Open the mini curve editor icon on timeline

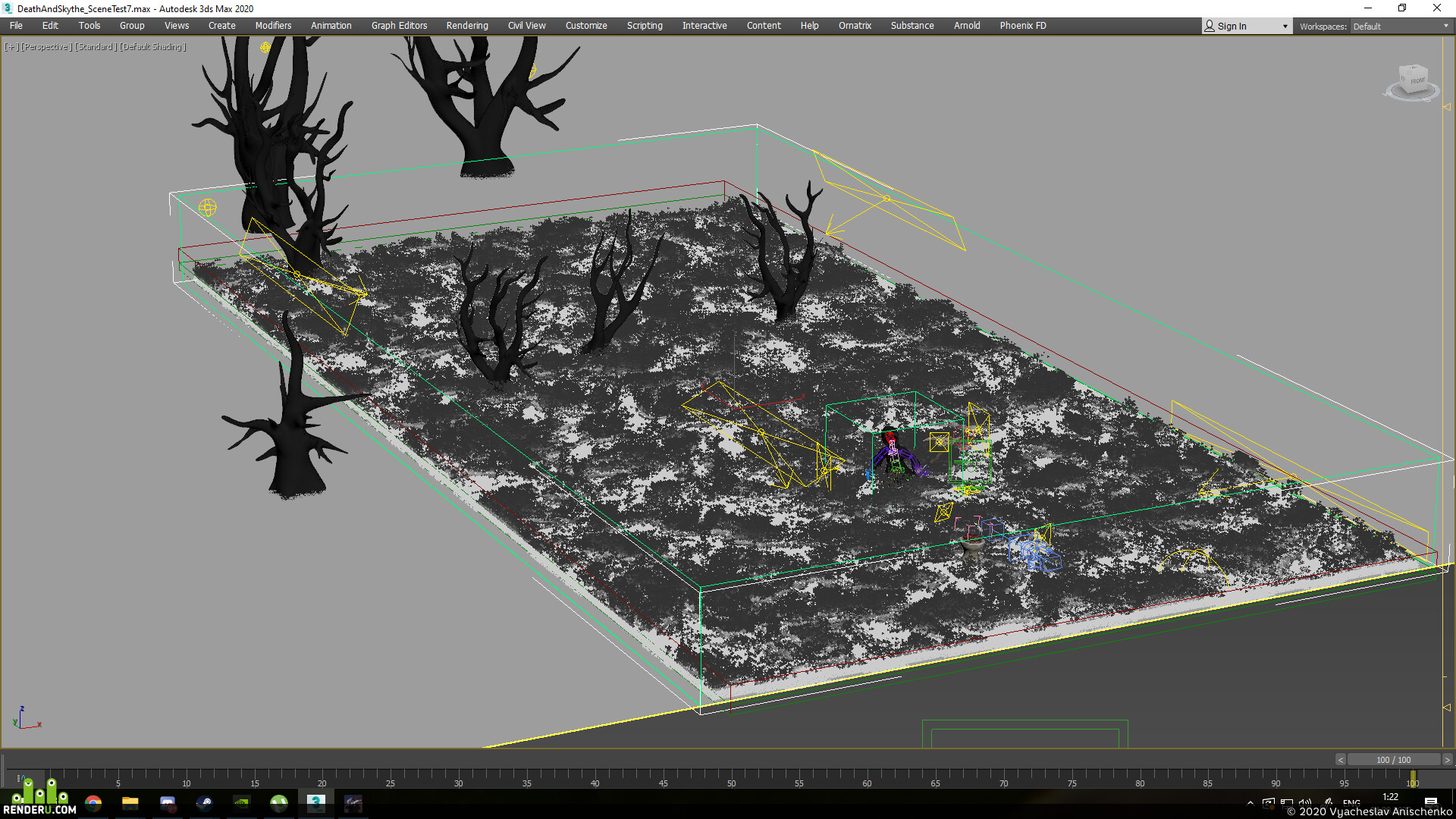[20, 777]
